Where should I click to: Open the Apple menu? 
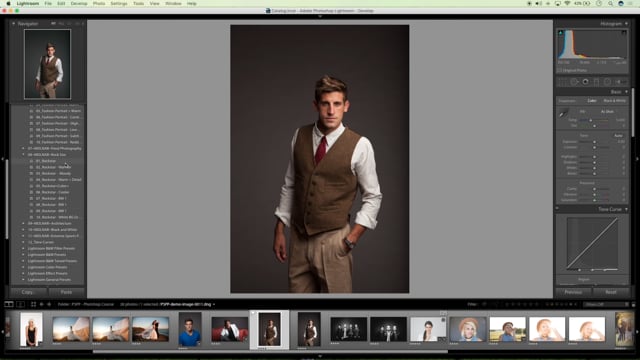click(x=8, y=3)
